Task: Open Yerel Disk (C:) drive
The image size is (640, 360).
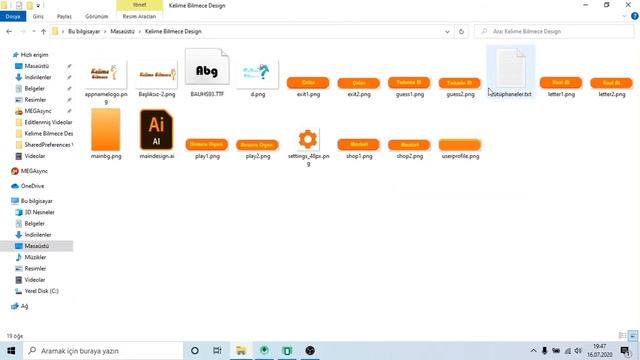Action: pyautogui.click(x=41, y=291)
